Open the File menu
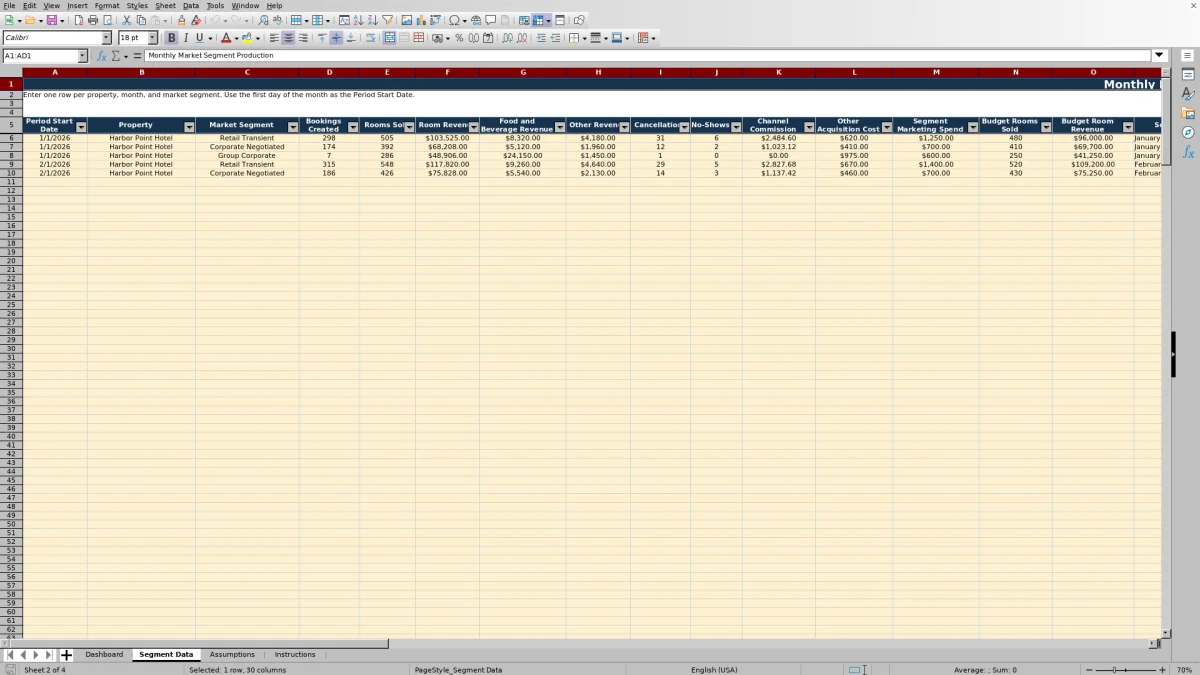Screen dimensions: 1200x675 (x=9, y=6)
